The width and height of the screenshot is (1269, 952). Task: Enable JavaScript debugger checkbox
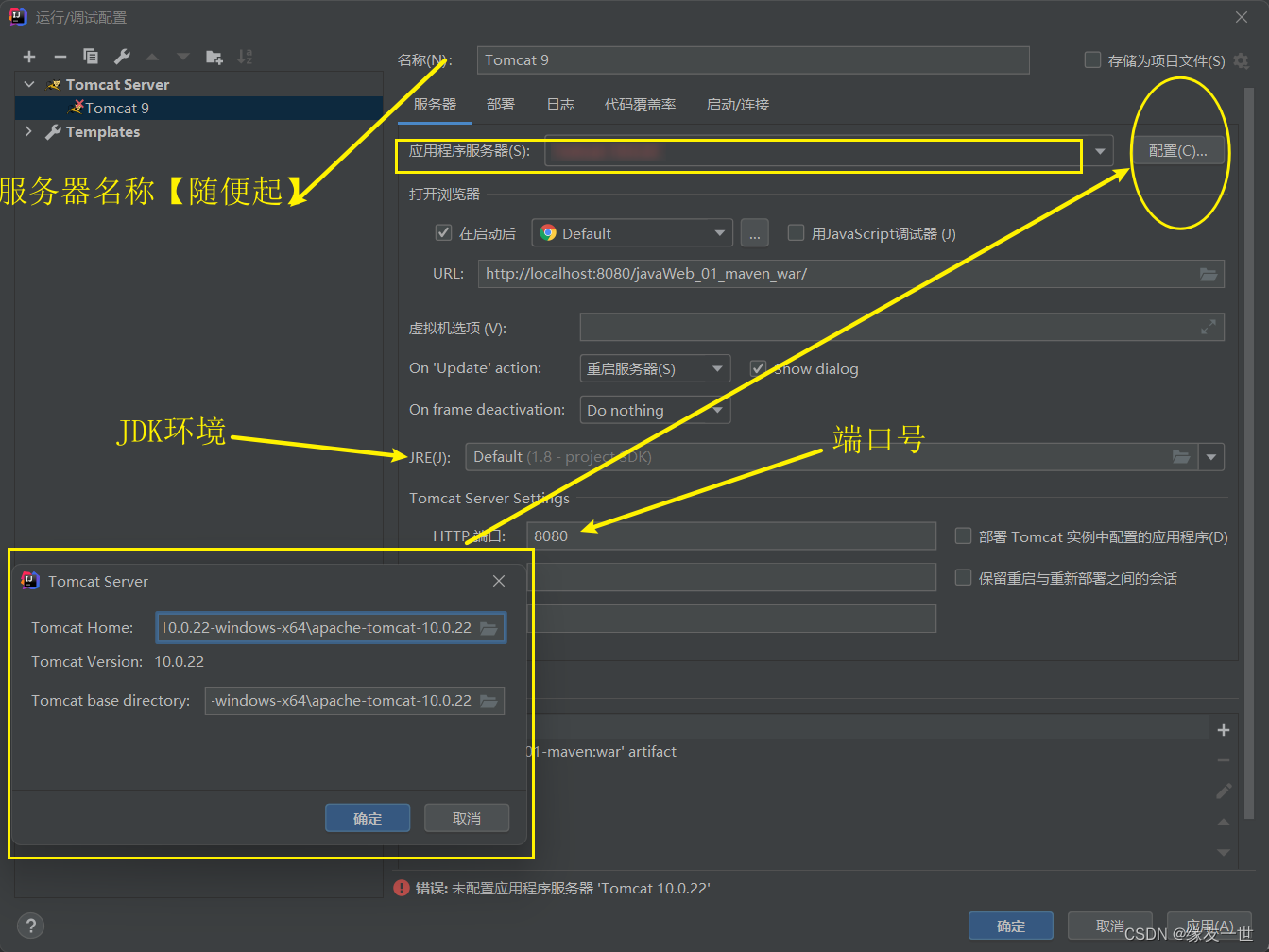tap(796, 232)
